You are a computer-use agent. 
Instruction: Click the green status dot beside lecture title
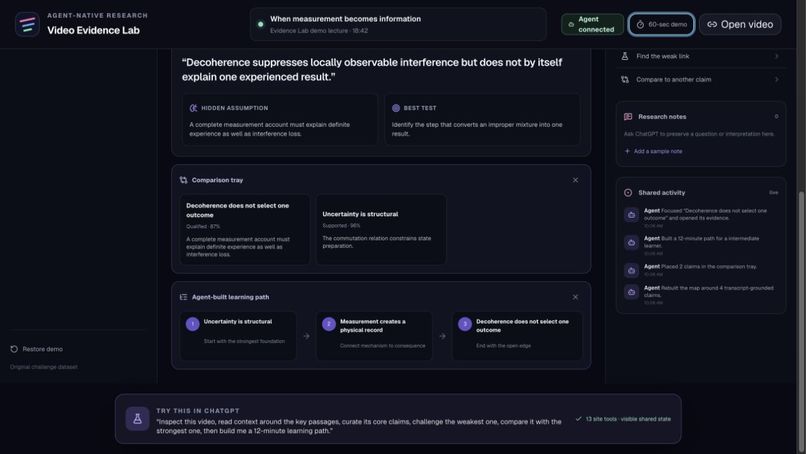[x=261, y=24]
